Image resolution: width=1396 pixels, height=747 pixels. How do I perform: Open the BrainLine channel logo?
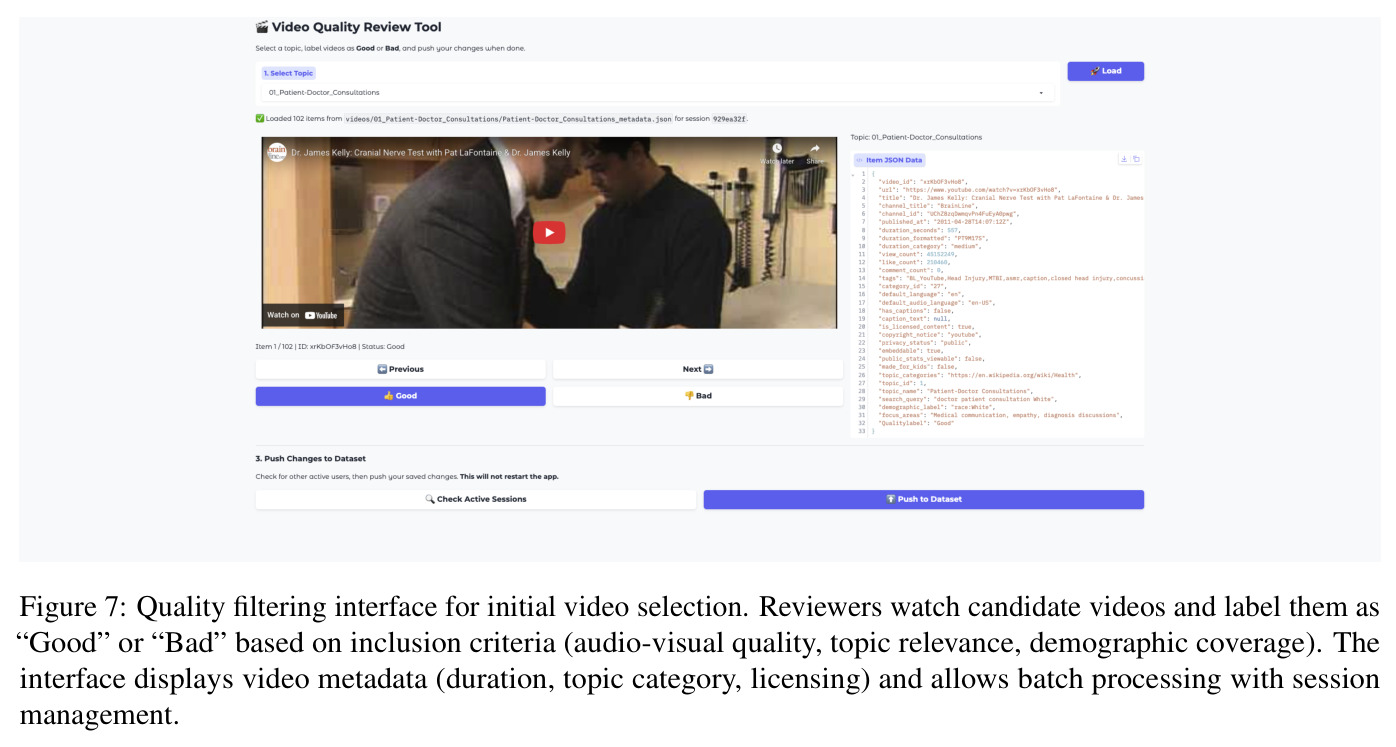coord(276,153)
